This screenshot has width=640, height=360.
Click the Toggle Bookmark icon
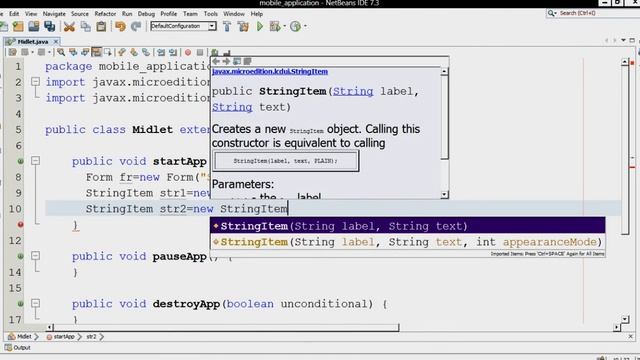[146, 52]
